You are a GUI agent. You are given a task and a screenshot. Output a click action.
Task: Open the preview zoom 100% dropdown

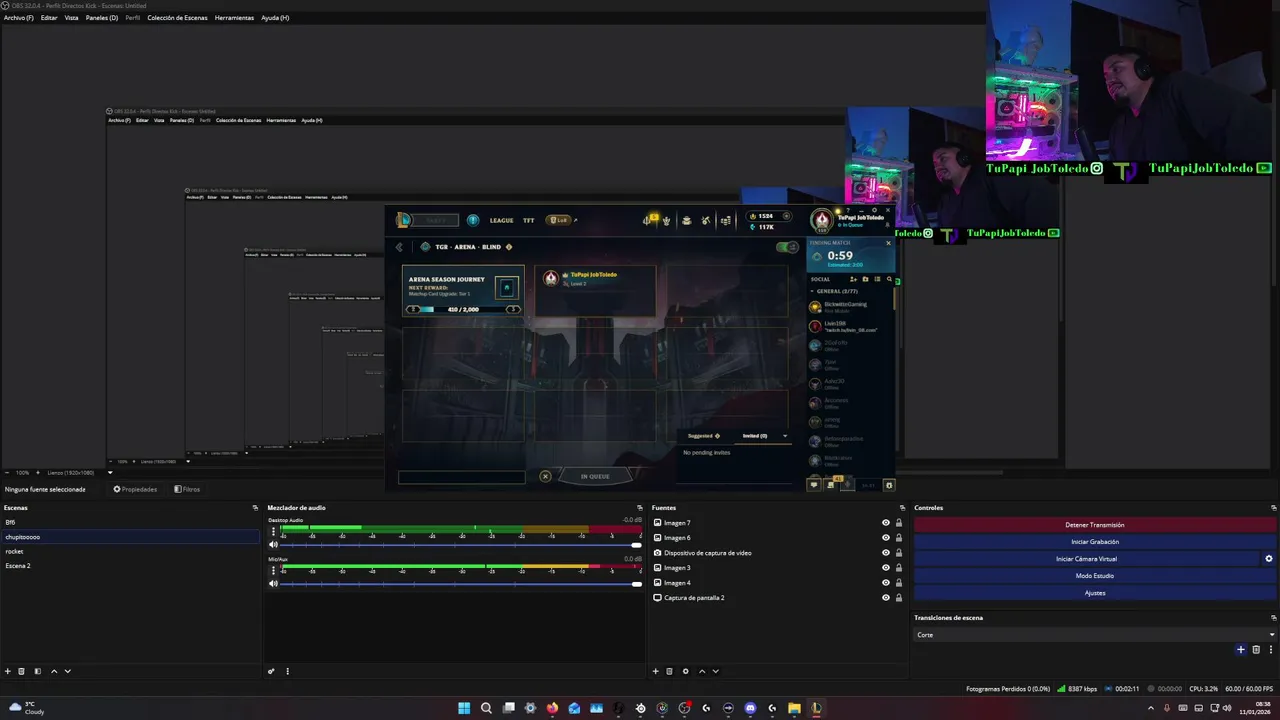pos(22,473)
